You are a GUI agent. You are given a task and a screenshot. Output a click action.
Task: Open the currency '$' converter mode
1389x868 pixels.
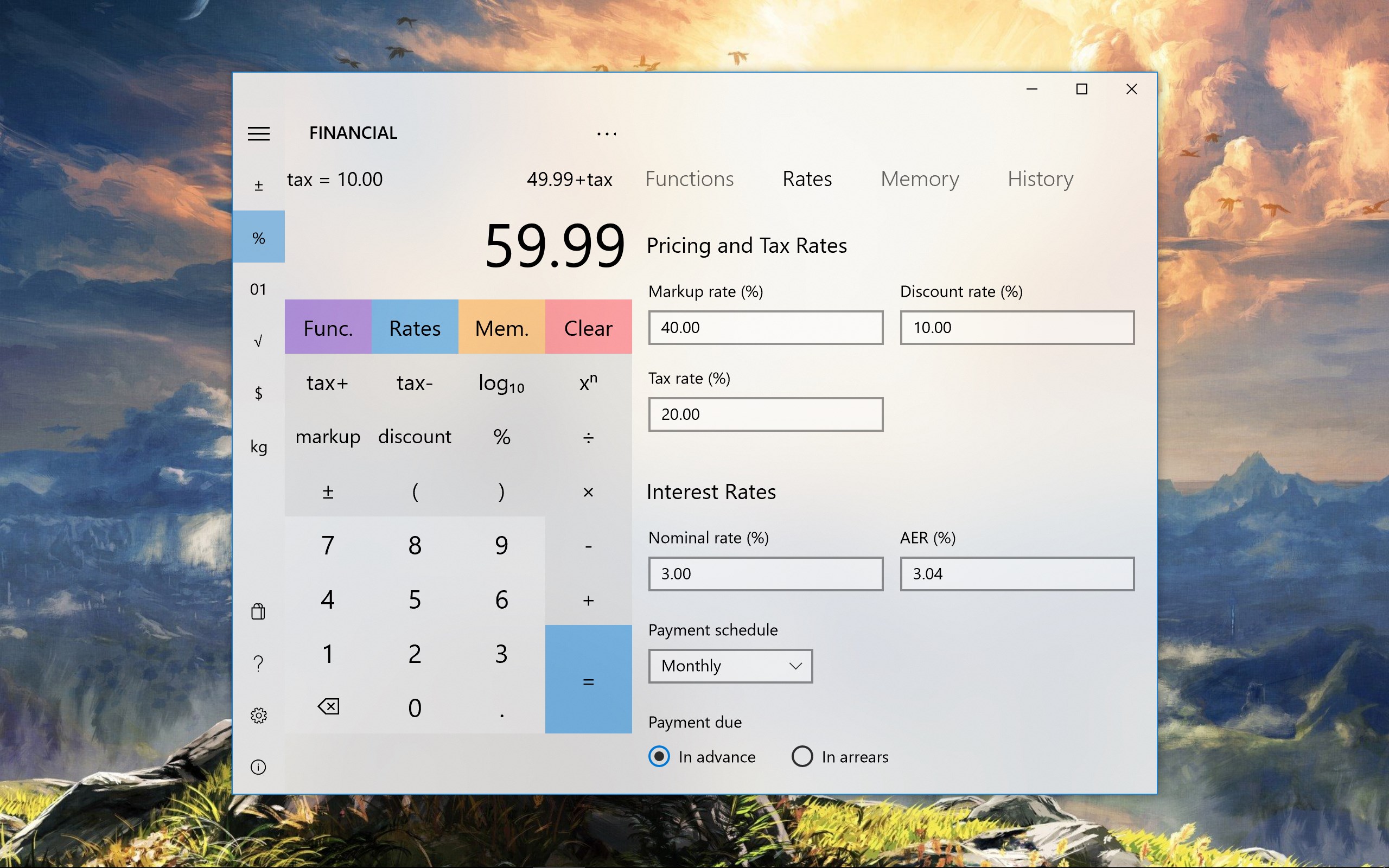pos(258,393)
